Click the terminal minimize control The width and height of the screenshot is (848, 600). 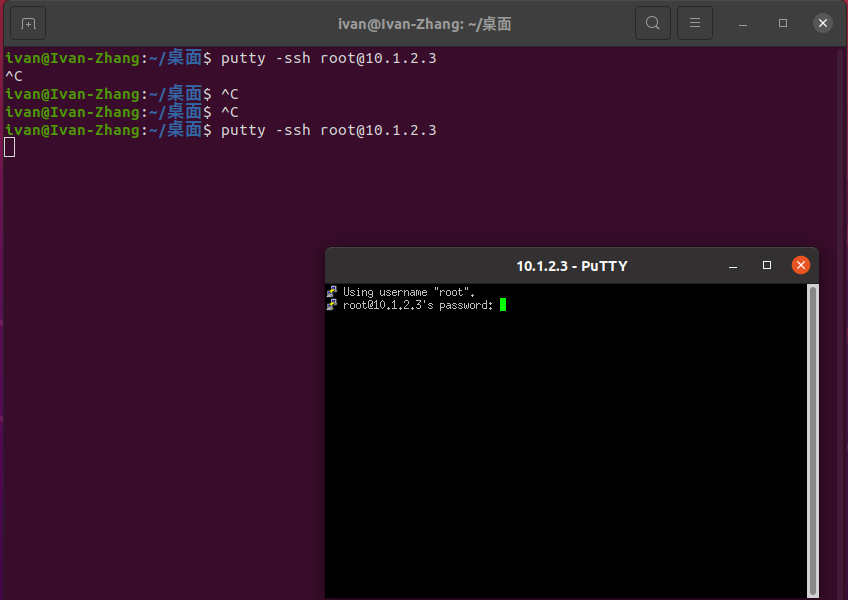pyautogui.click(x=745, y=22)
